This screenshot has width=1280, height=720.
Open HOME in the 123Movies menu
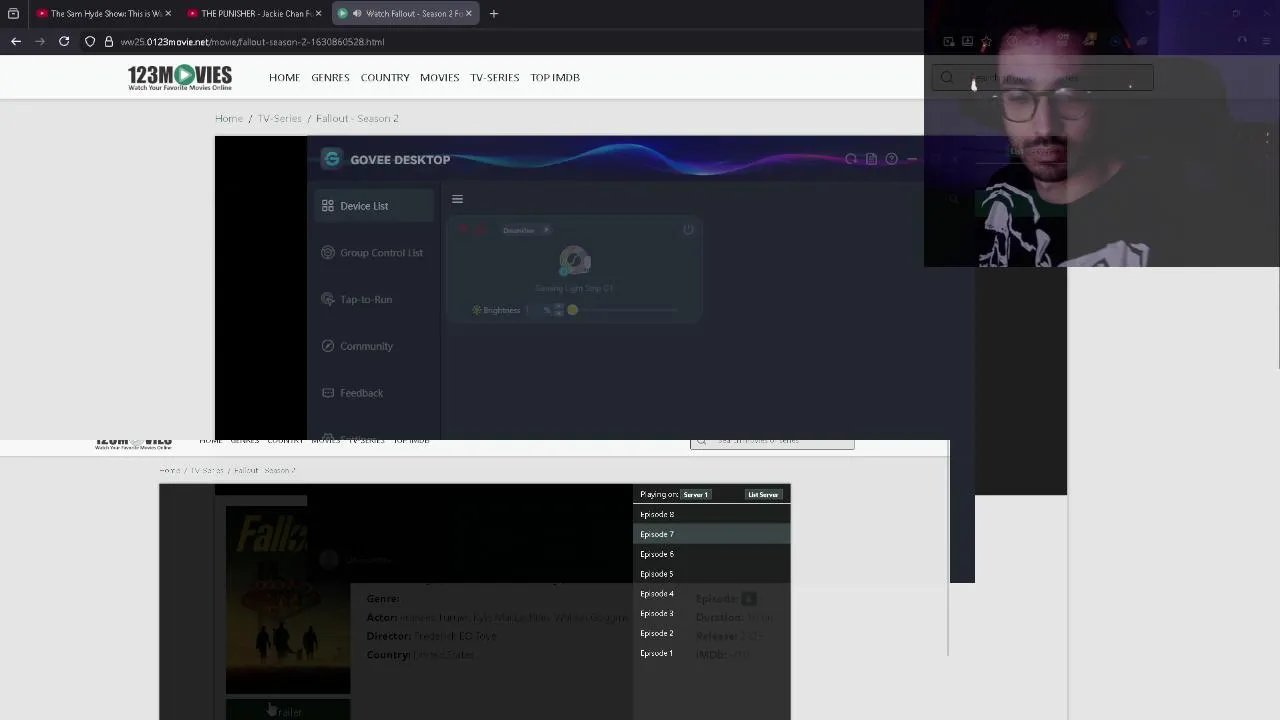(x=284, y=77)
